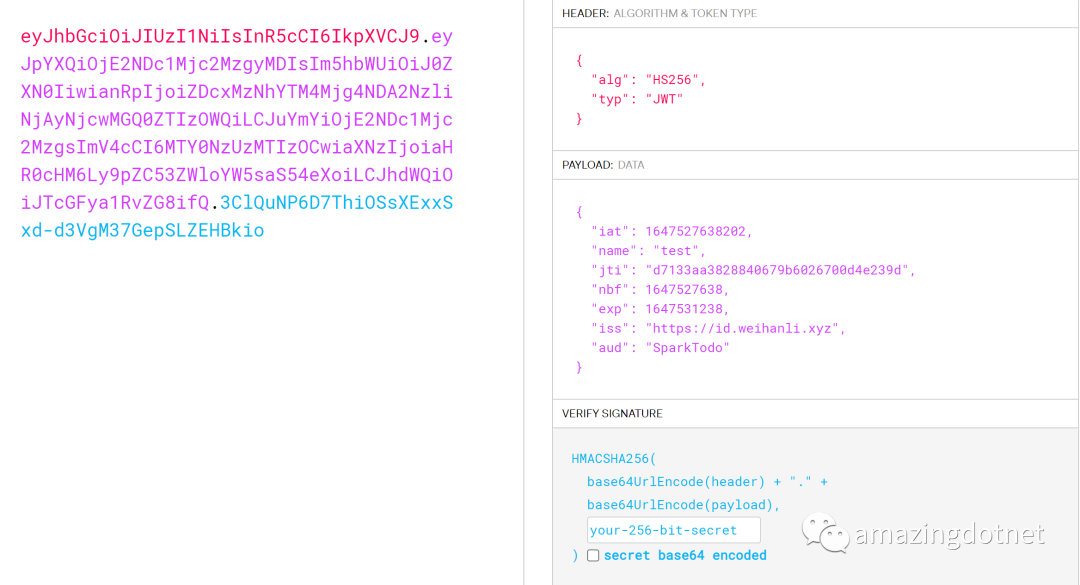Click the https://id.weihanli.xyz issuer URL
This screenshot has width=1080, height=585.
pyautogui.click(x=745, y=328)
